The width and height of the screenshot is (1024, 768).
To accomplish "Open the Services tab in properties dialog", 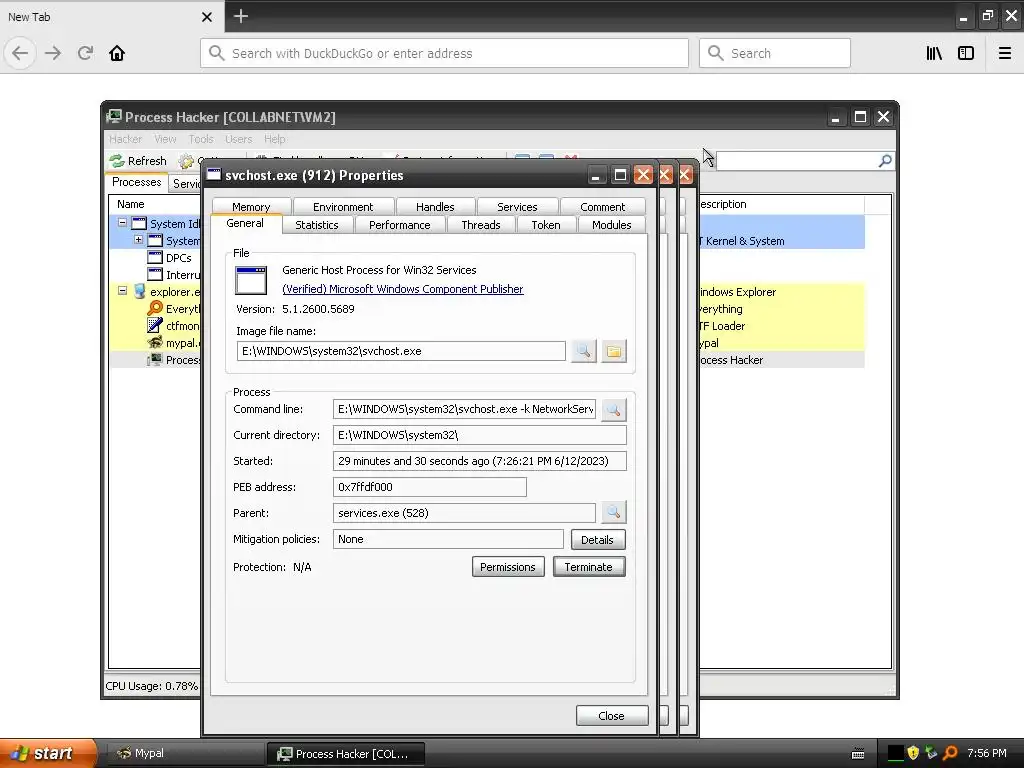I will 517,206.
